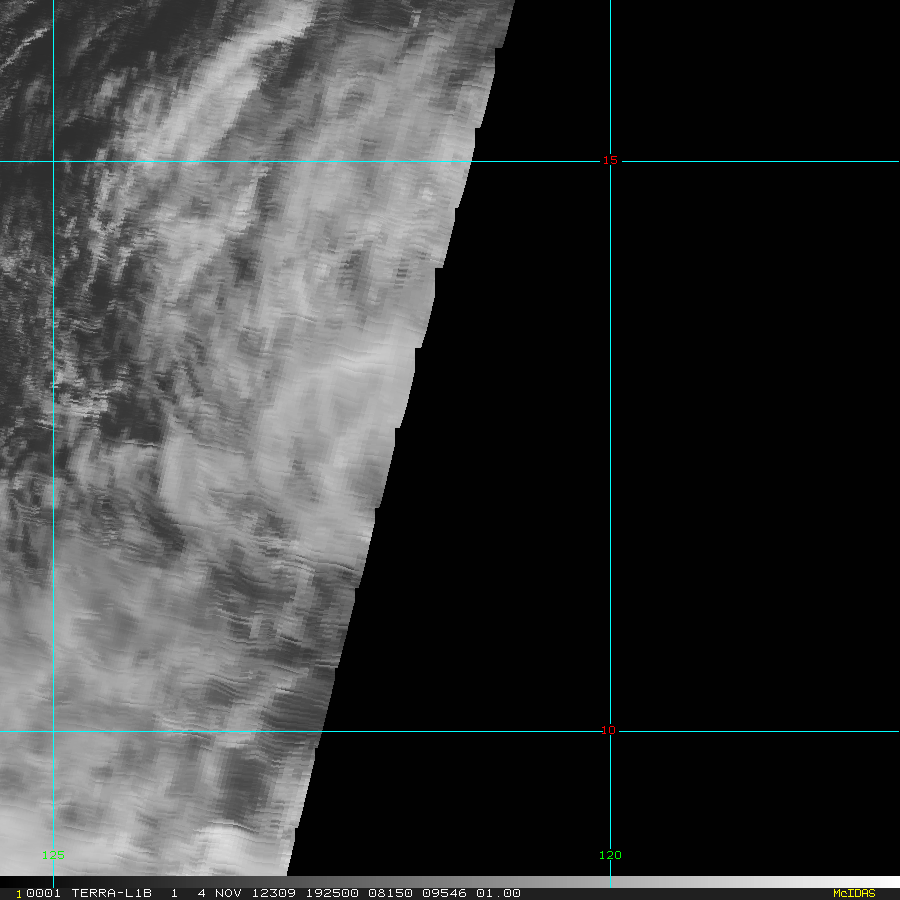Screen dimensions: 900x900
Task: Click the red 15 latitude label
Action: [610, 160]
